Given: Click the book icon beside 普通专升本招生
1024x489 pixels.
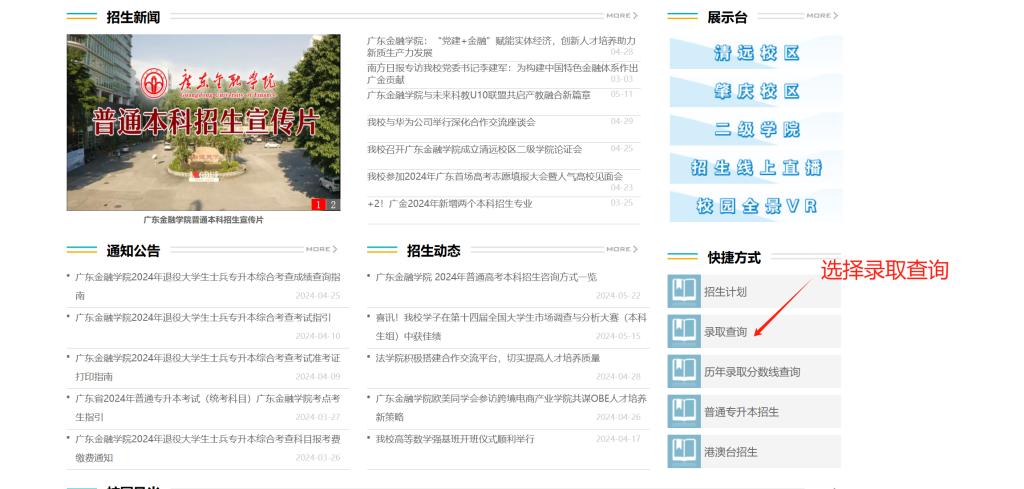Looking at the screenshot, I should pyautogui.click(x=684, y=411).
